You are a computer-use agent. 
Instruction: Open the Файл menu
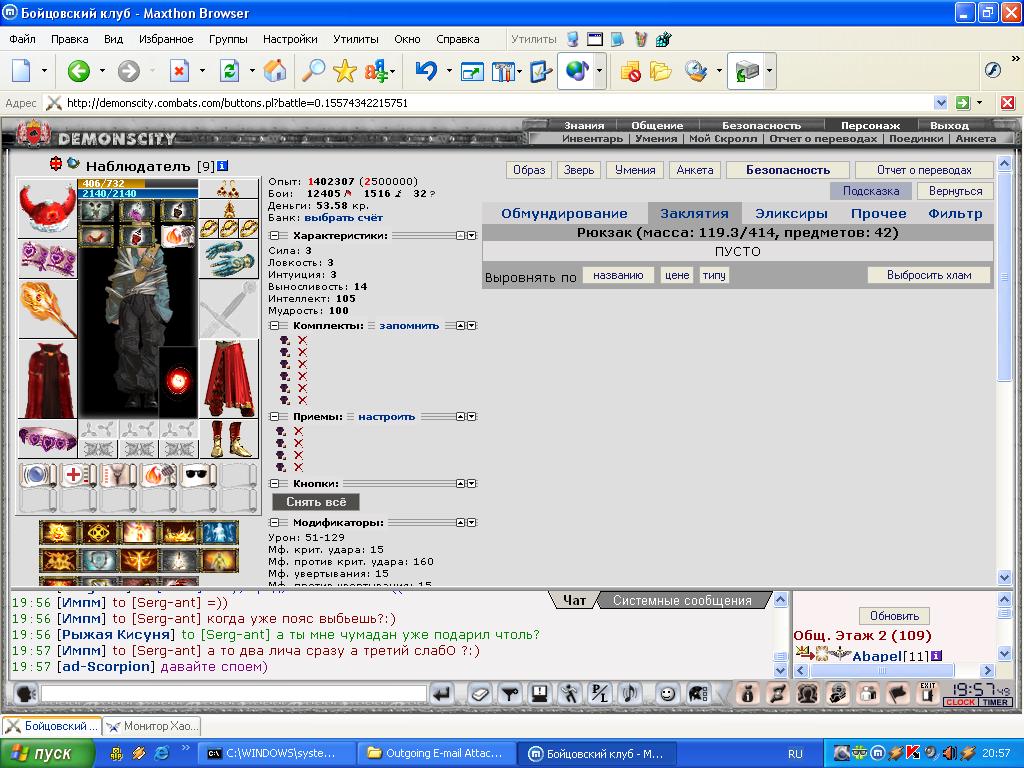pos(22,39)
